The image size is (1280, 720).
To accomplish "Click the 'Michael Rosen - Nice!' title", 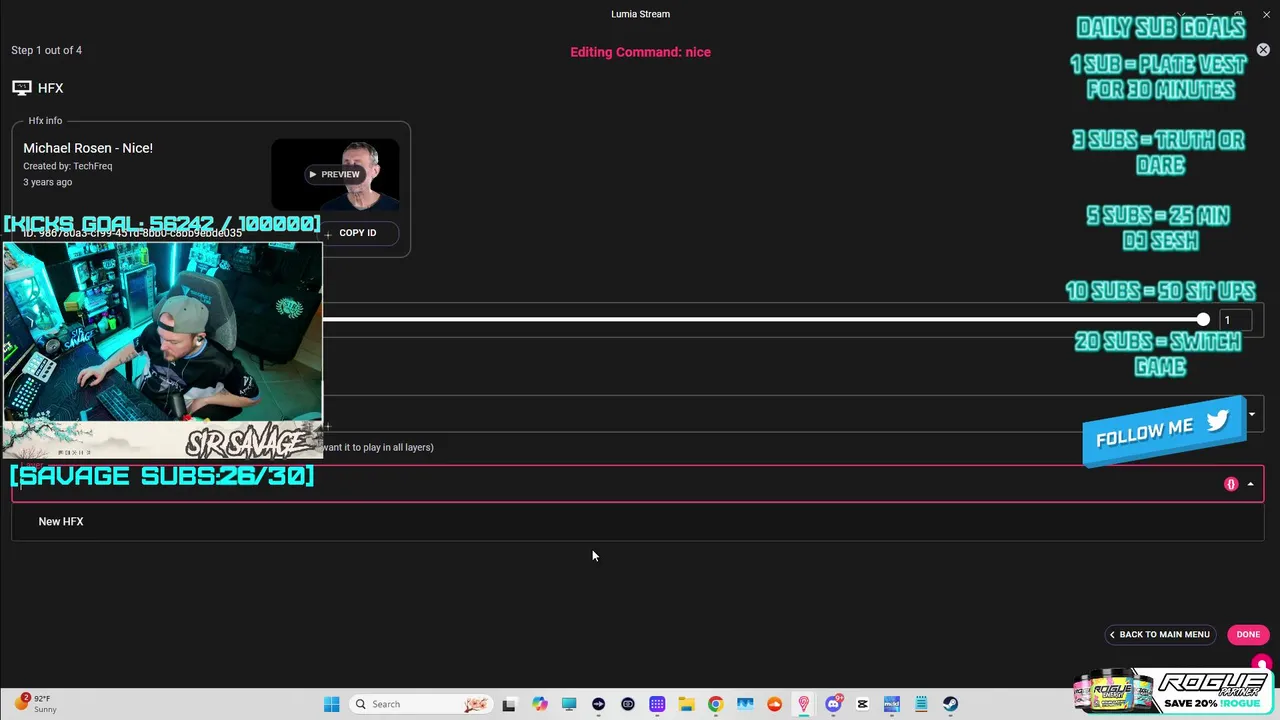I will click(x=88, y=148).
